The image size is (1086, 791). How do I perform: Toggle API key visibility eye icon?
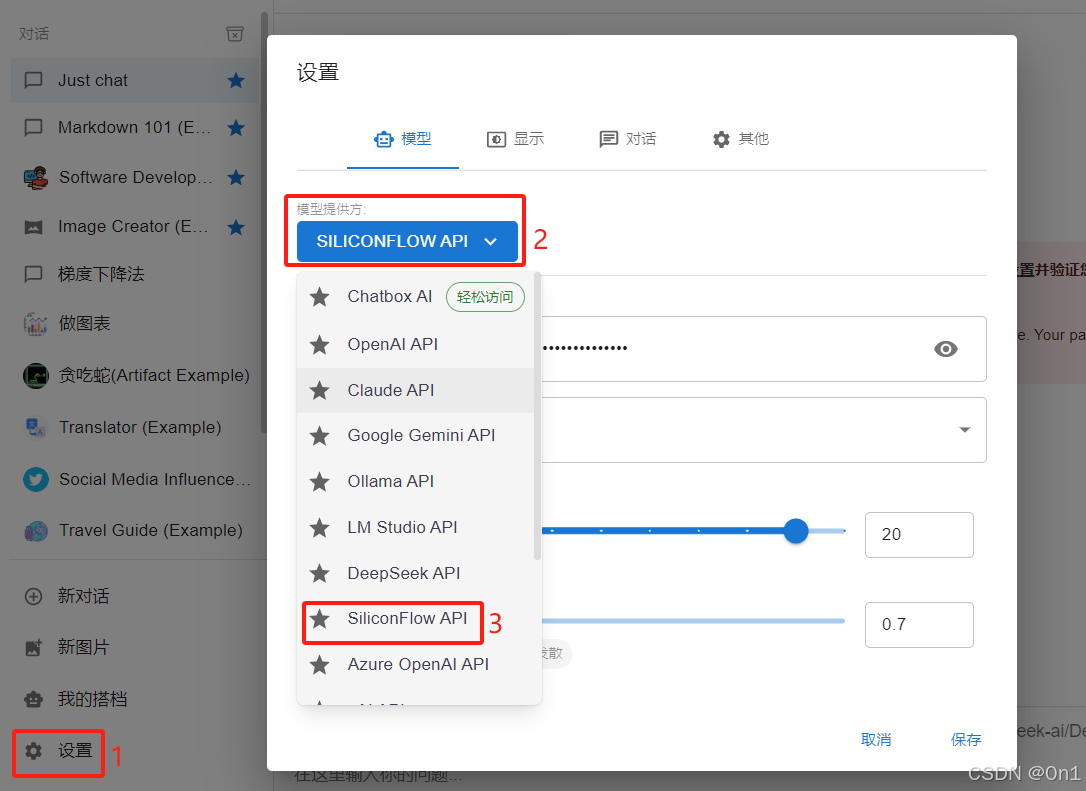(x=945, y=349)
